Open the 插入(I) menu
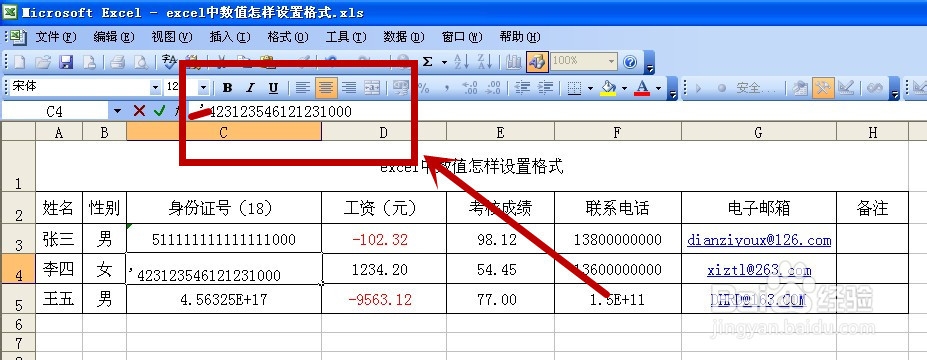Viewport: 927px width, 360px height. coord(229,37)
